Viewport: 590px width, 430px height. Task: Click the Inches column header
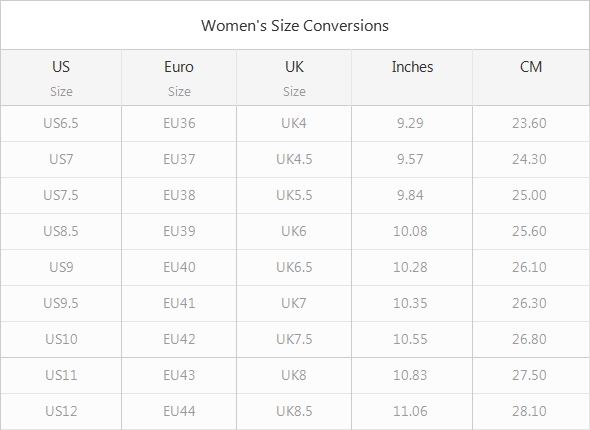(x=412, y=78)
